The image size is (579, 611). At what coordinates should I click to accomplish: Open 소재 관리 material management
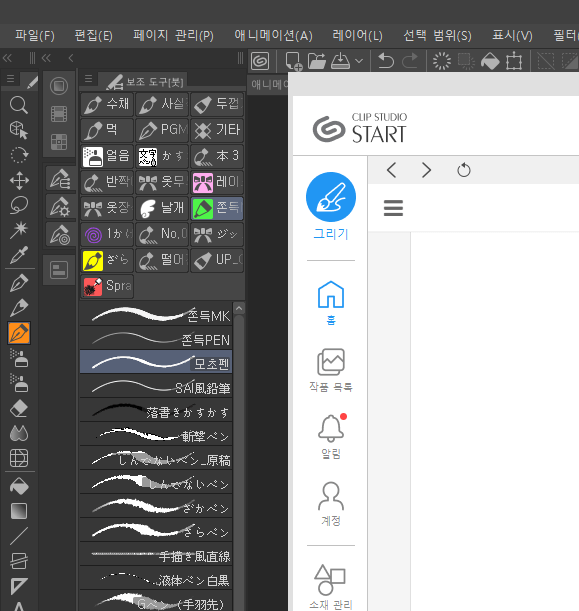coord(331,587)
